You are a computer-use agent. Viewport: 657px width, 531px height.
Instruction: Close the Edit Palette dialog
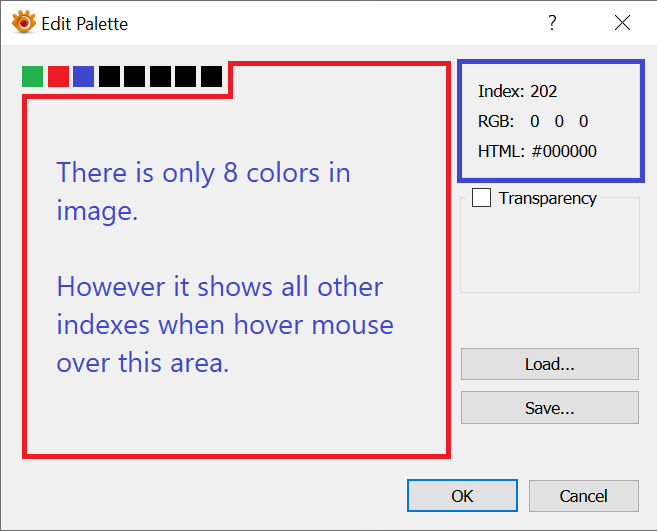point(622,22)
